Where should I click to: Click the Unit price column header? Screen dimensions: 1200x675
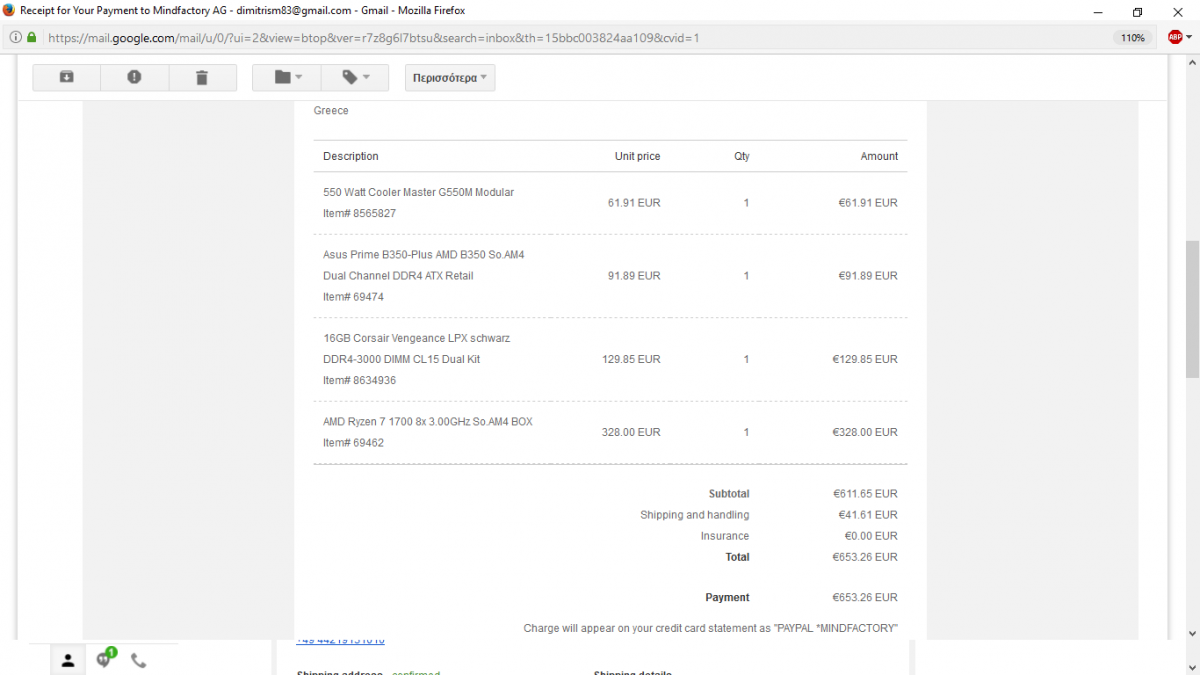pyautogui.click(x=637, y=156)
